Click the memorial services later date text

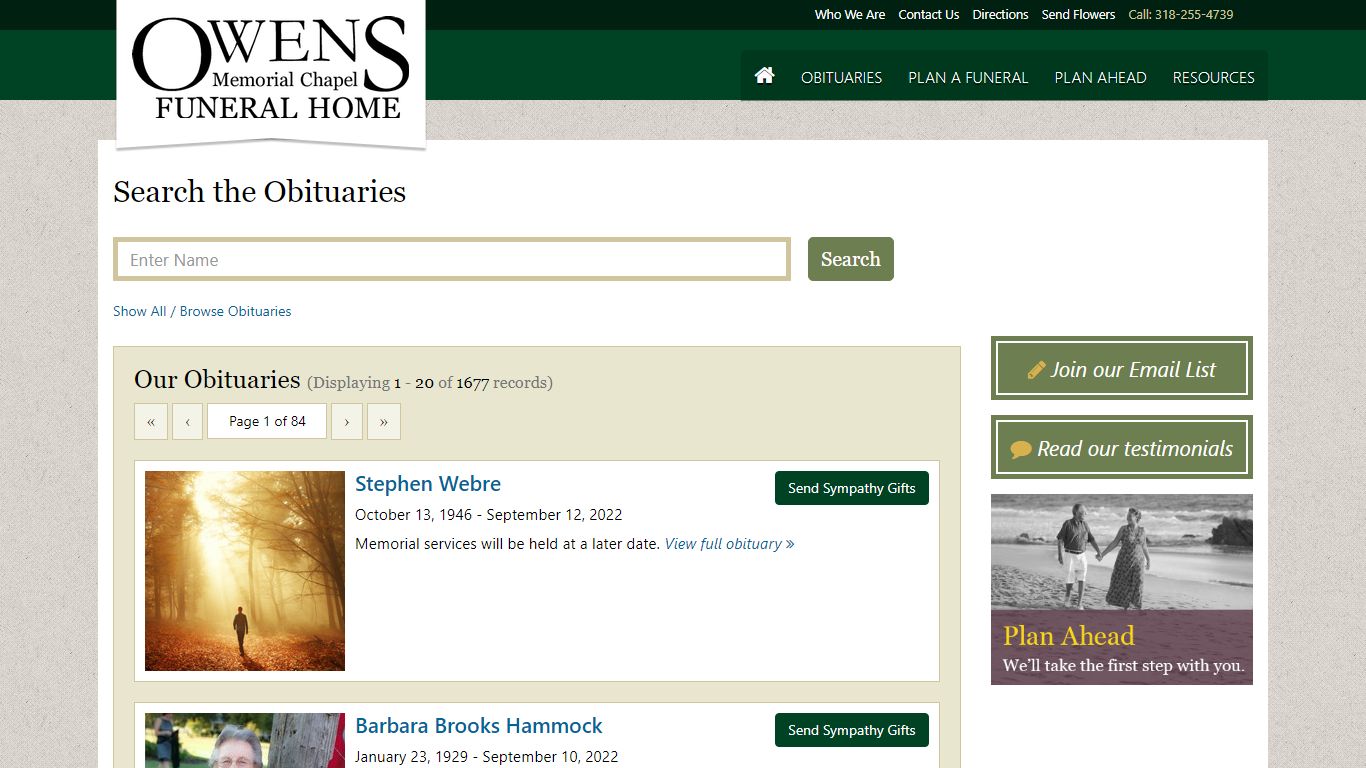(x=508, y=544)
